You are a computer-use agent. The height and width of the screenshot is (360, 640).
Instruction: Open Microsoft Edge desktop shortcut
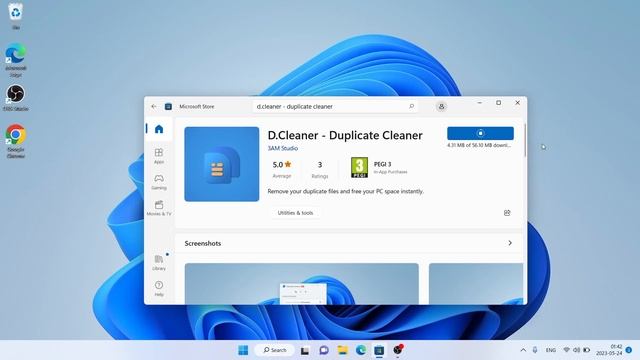pyautogui.click(x=16, y=60)
